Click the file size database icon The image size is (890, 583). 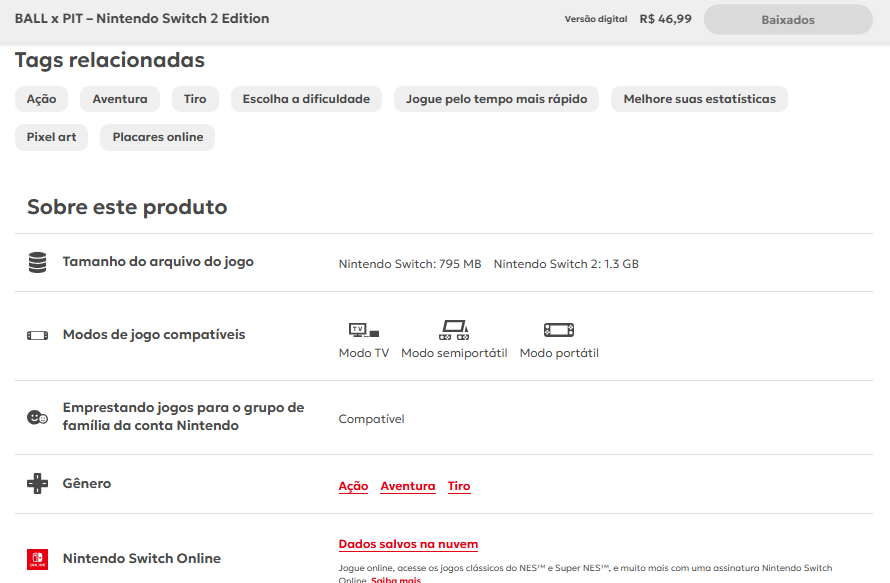[x=37, y=263]
